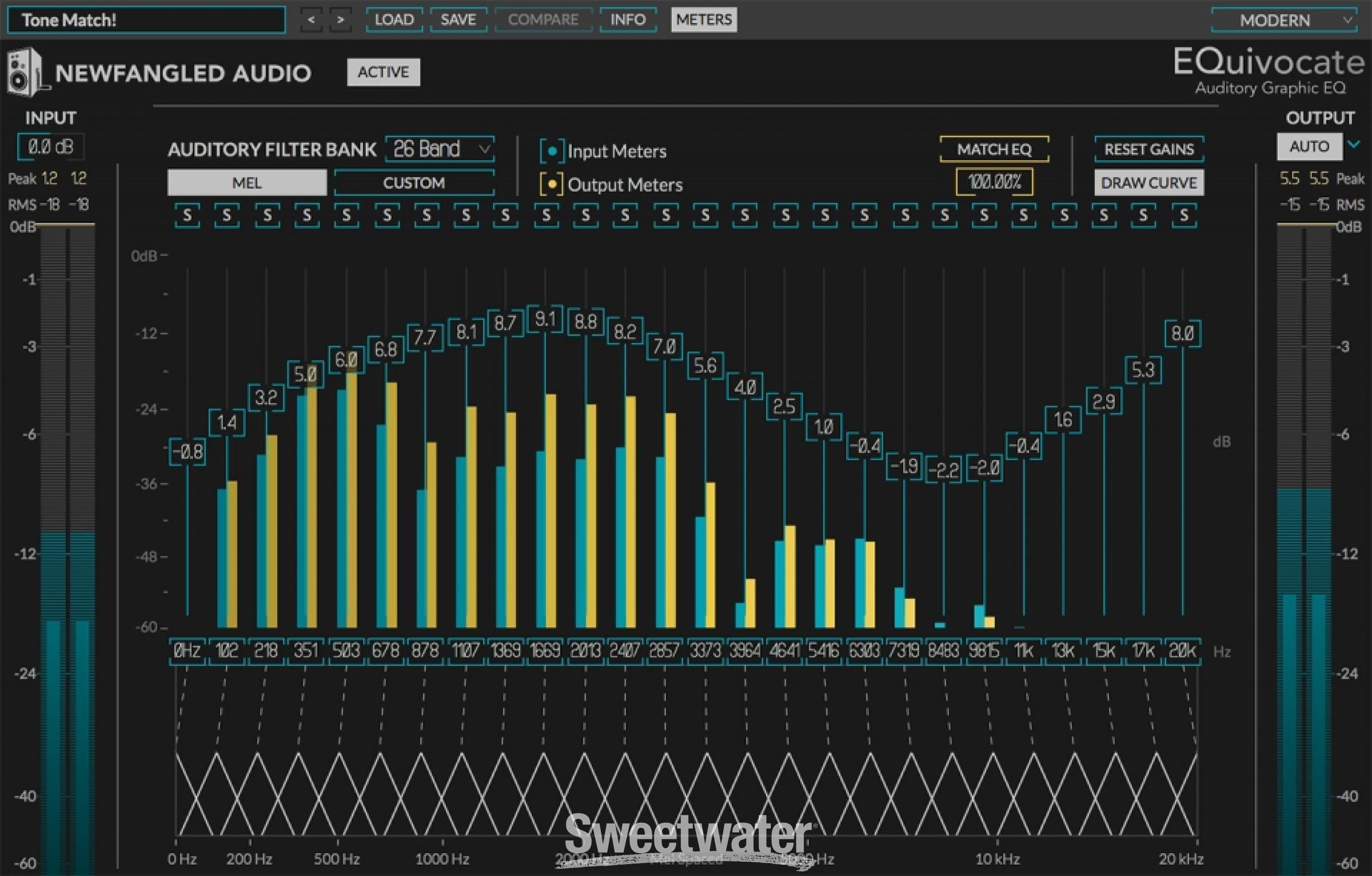Select the CUSTOM spacing tab

click(x=414, y=183)
